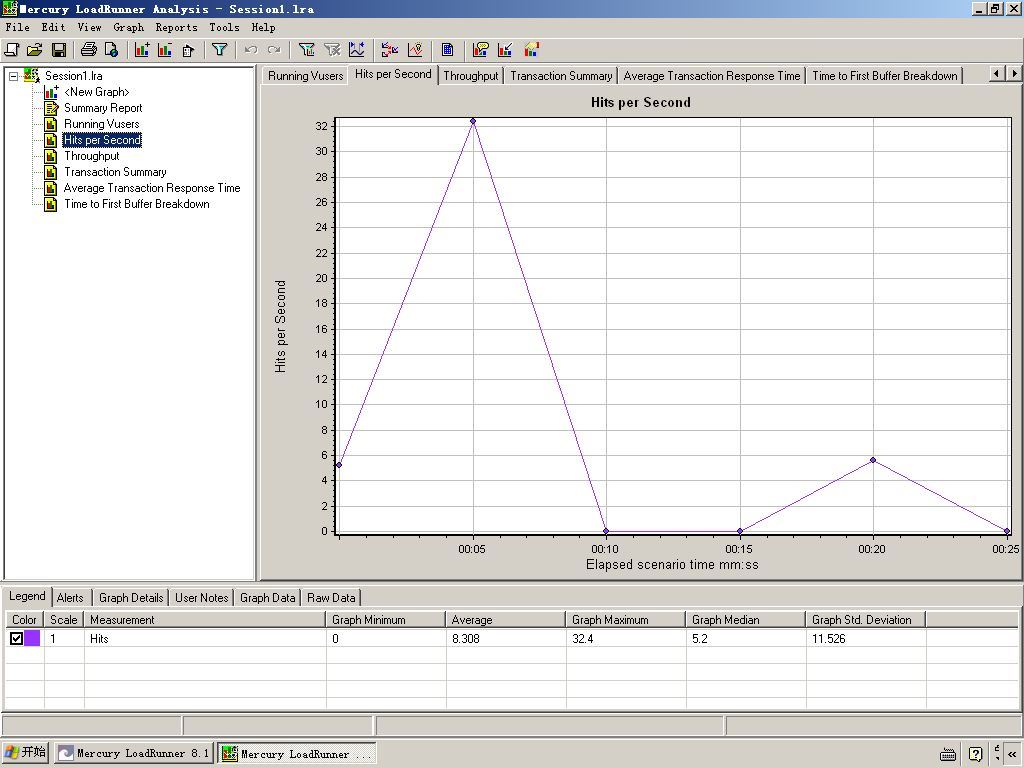The image size is (1024, 768).
Task: Click the Average column header
Action: pyautogui.click(x=505, y=620)
